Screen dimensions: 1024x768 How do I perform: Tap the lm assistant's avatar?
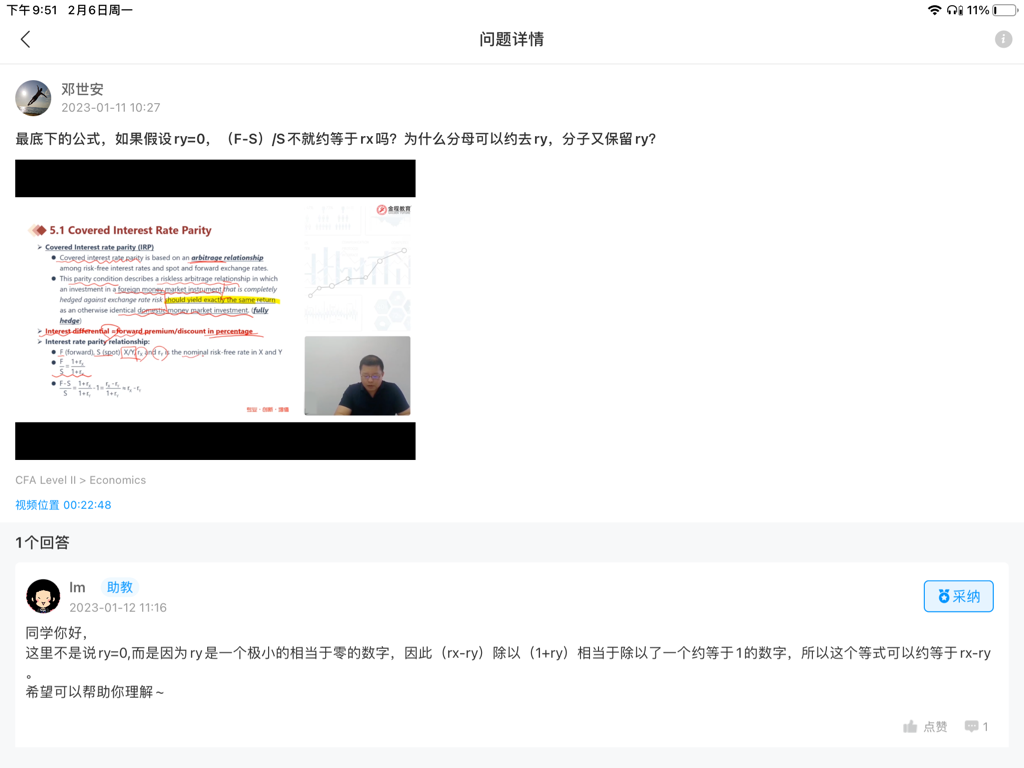coord(43,596)
